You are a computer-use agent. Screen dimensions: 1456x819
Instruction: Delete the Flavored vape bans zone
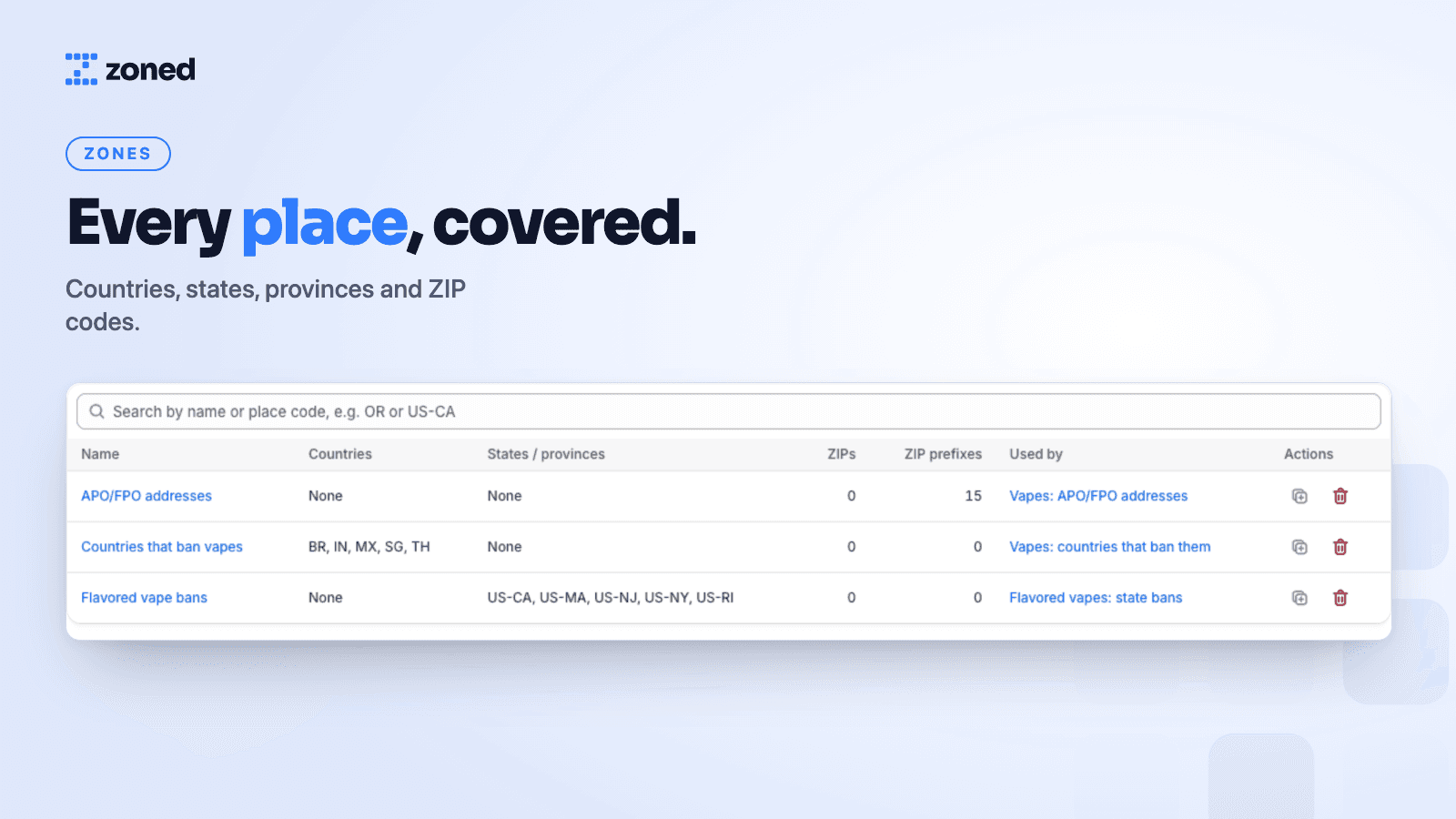1340,598
